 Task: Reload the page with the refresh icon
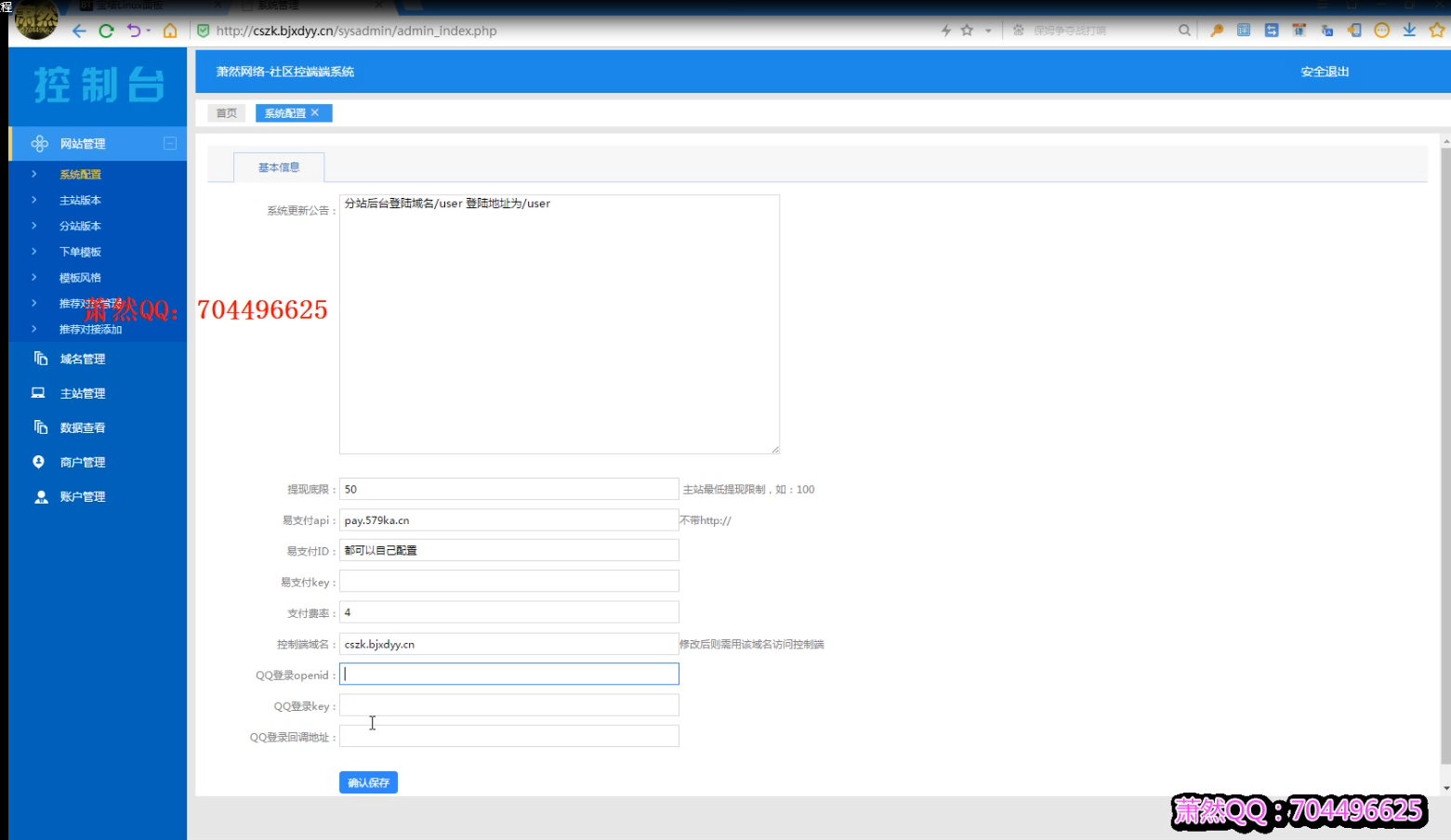106,31
